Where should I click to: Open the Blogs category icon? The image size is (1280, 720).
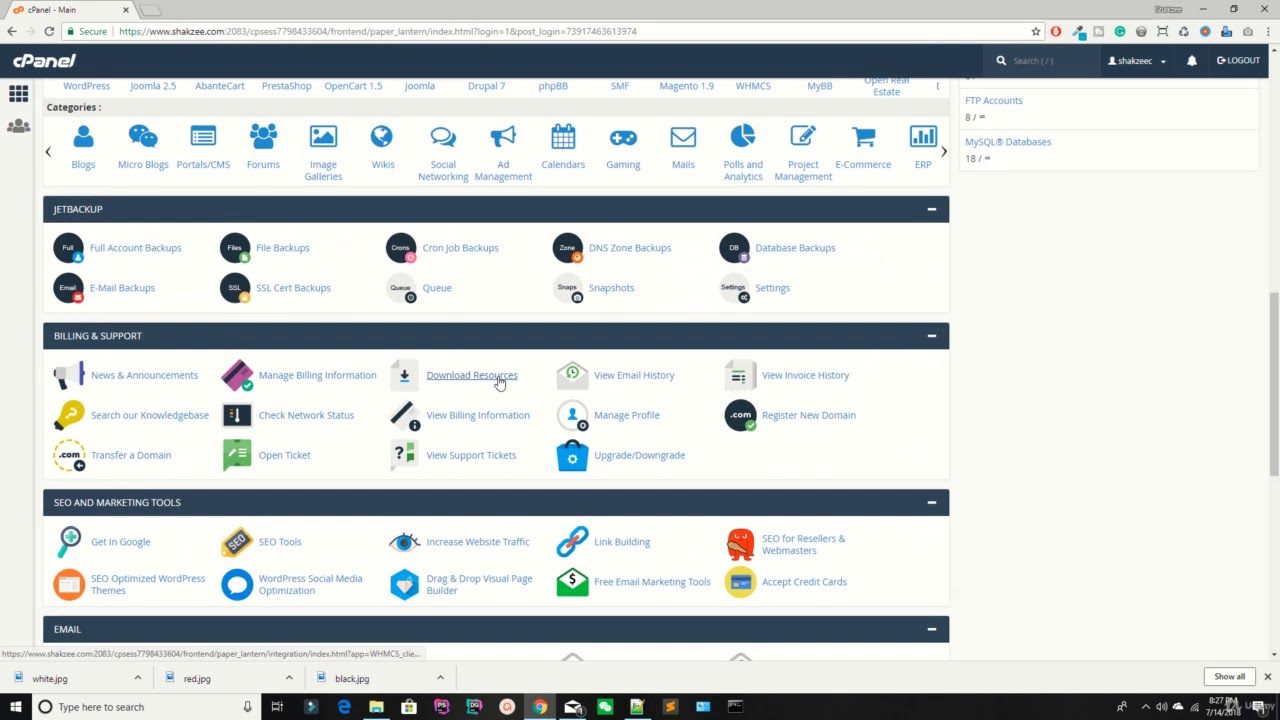point(83,136)
